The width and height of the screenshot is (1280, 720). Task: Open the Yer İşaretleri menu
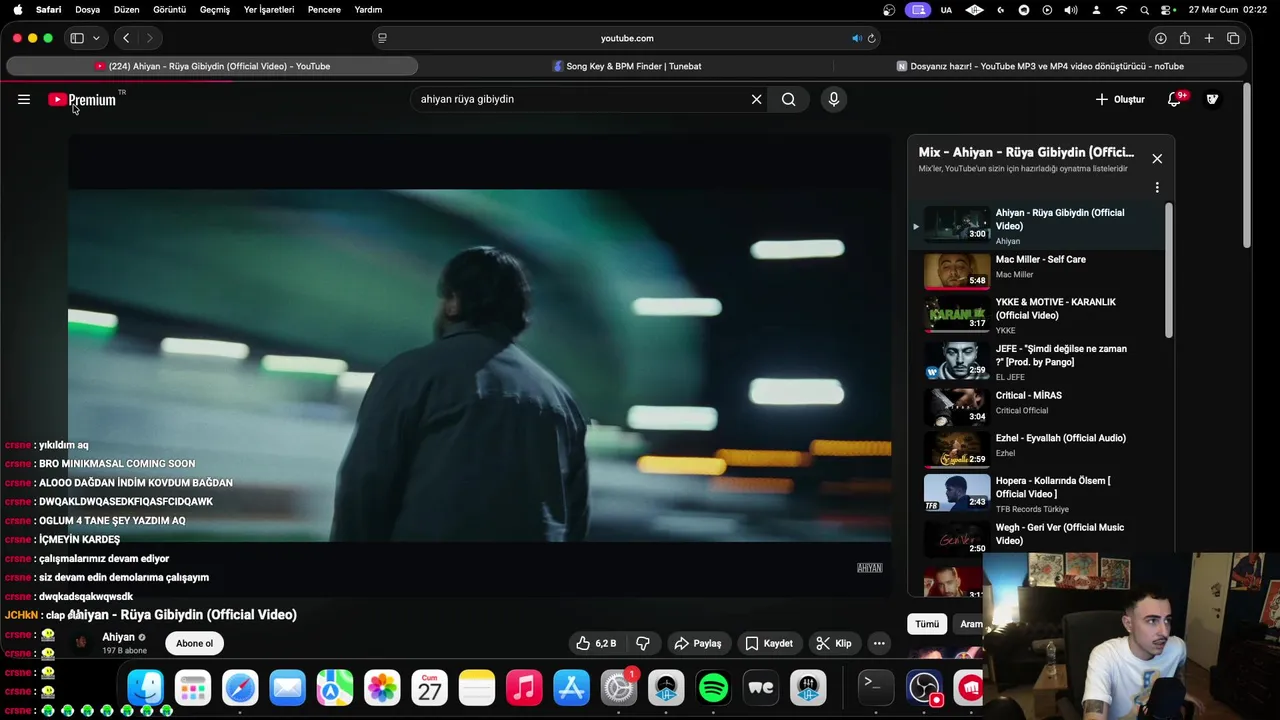coord(269,10)
